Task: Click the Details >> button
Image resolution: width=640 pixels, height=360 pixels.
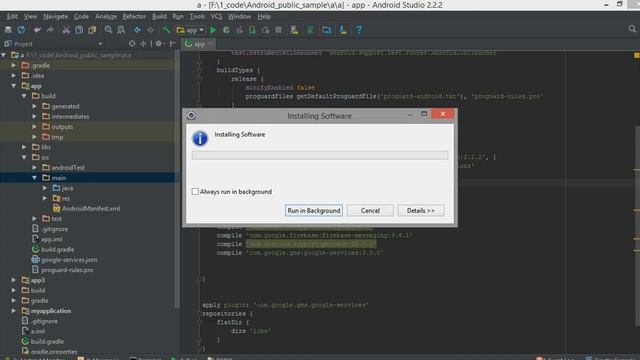Action: click(421, 211)
